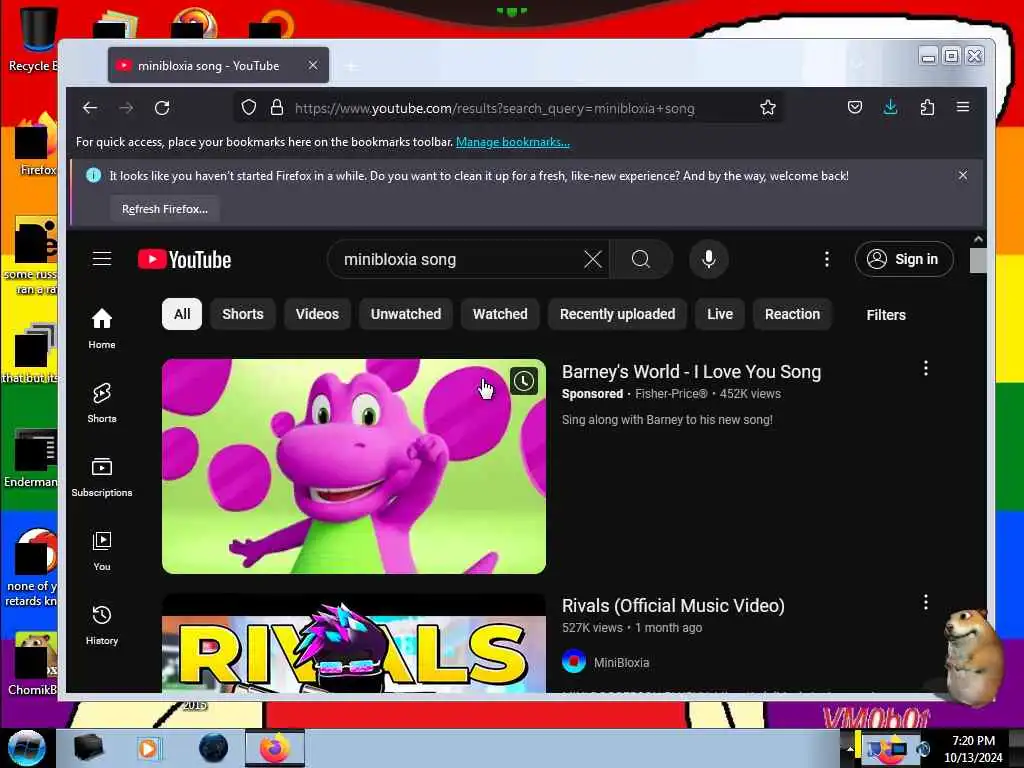Click the scrollbar up arrow
The width and height of the screenshot is (1024, 768).
point(978,240)
